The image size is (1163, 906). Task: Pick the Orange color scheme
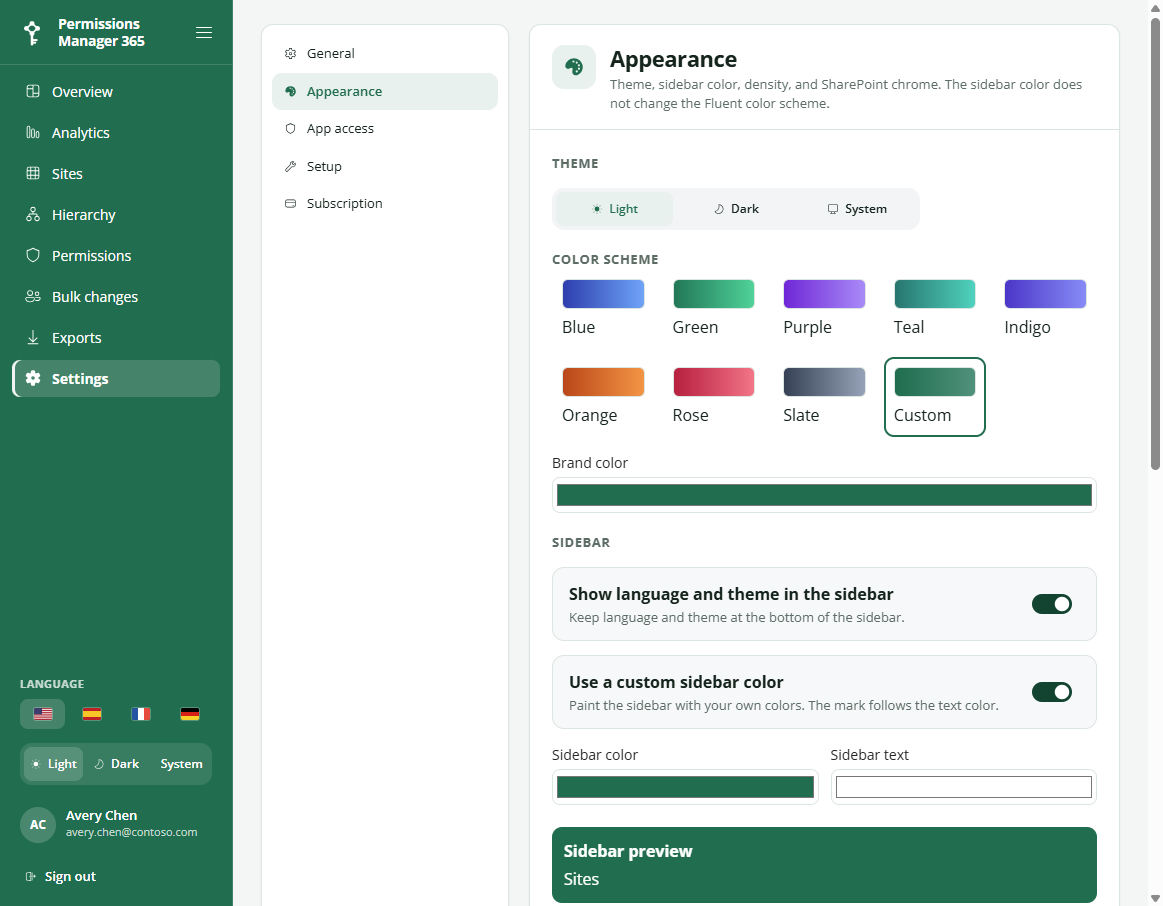point(603,397)
